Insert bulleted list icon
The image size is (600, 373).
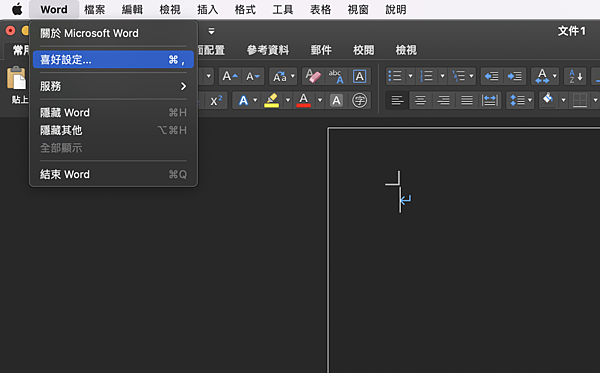click(x=395, y=76)
